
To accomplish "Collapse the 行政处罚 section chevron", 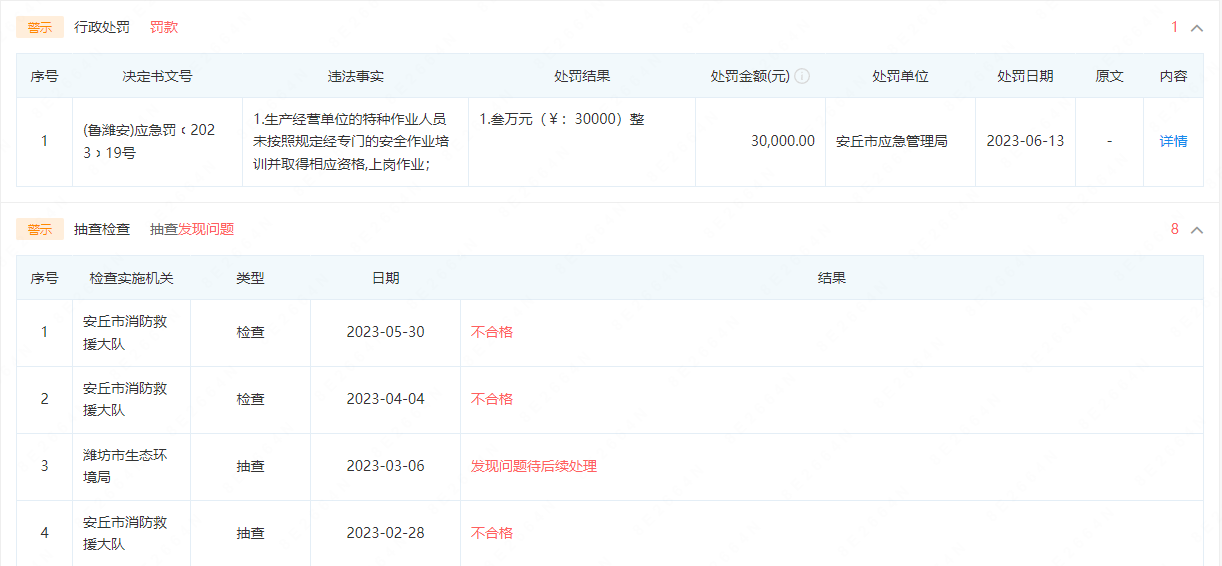I will [x=1197, y=28].
